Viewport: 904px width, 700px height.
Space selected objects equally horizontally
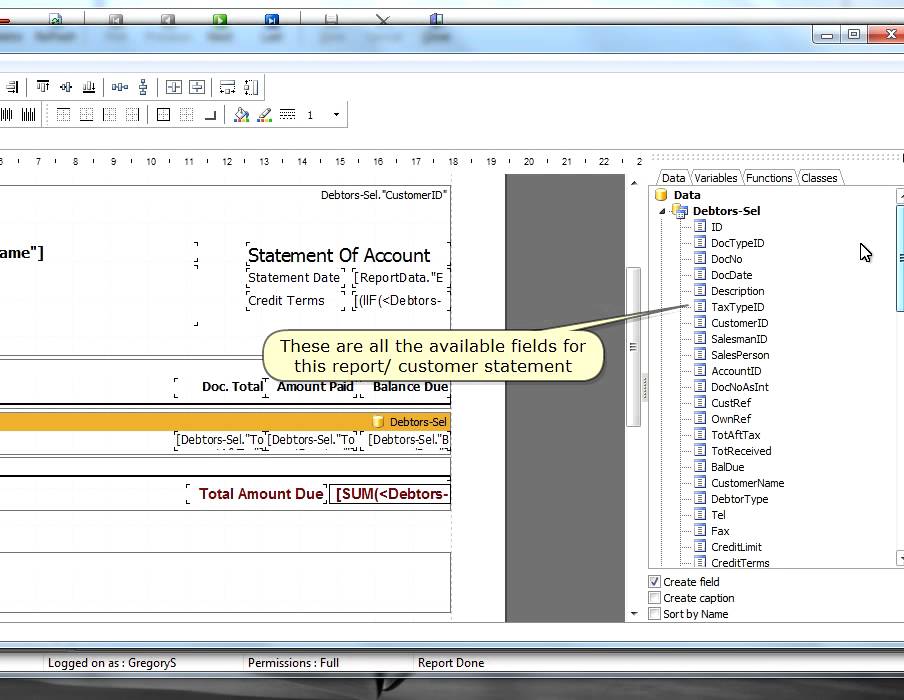click(120, 87)
